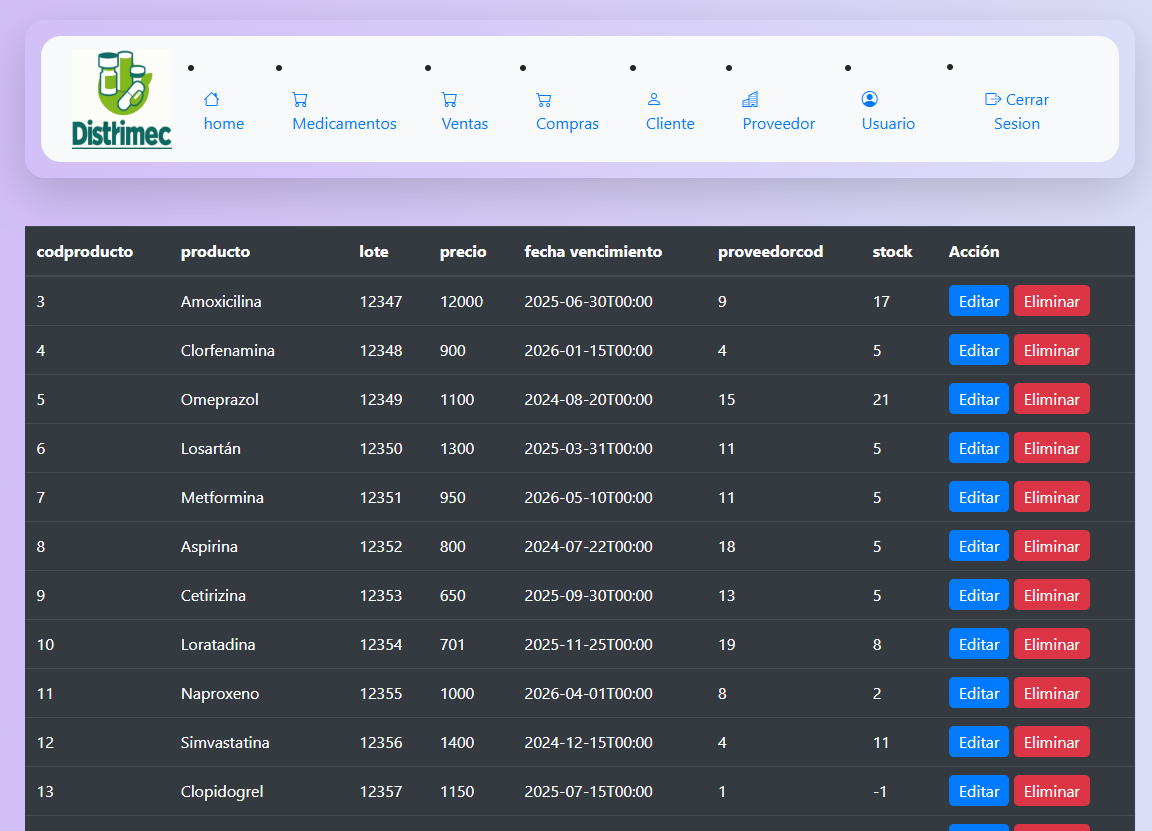Remove Clopidogrel using Eliminar button

coord(1051,791)
